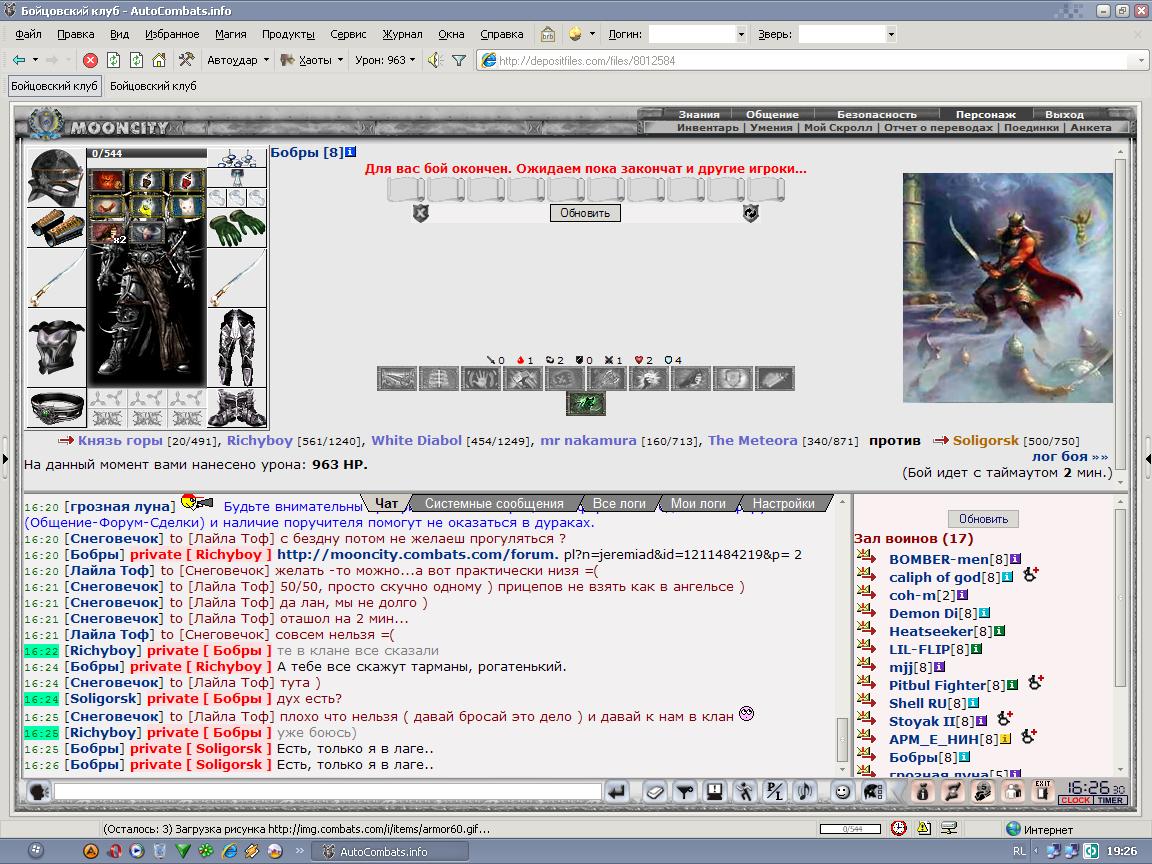The width and height of the screenshot is (1152, 864).
Task: Click the green gloves equipment slot
Action: click(237, 228)
